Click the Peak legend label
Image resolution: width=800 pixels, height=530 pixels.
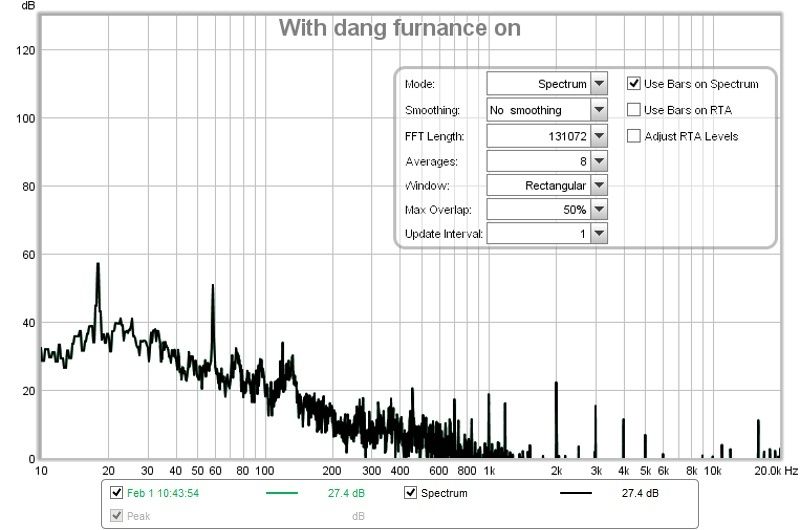(138, 516)
